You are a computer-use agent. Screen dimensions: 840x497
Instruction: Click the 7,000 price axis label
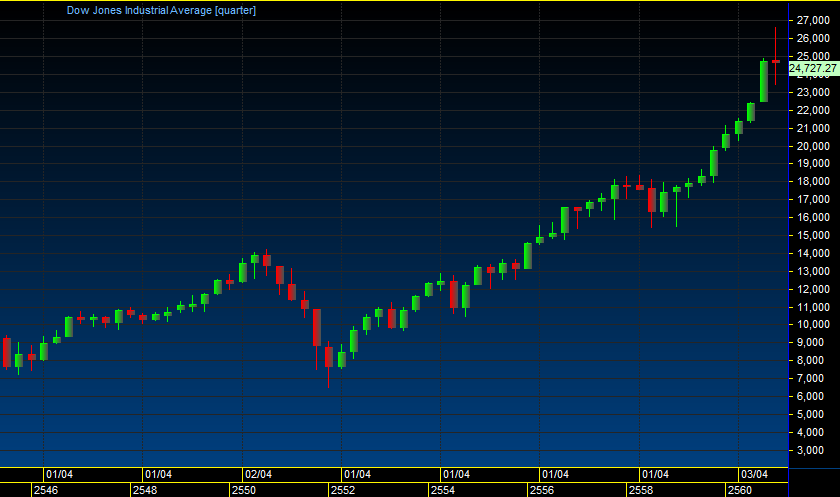811,378
